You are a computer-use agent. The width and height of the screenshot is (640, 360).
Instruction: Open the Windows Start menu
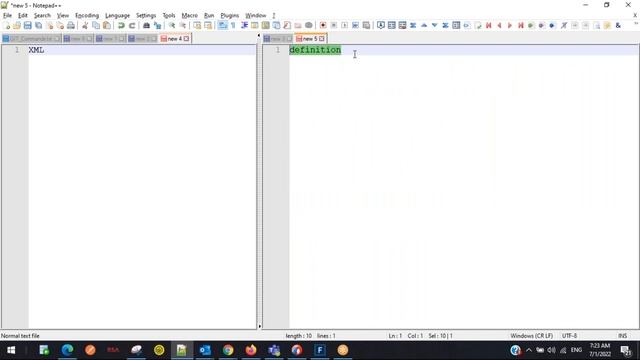pos(11,350)
